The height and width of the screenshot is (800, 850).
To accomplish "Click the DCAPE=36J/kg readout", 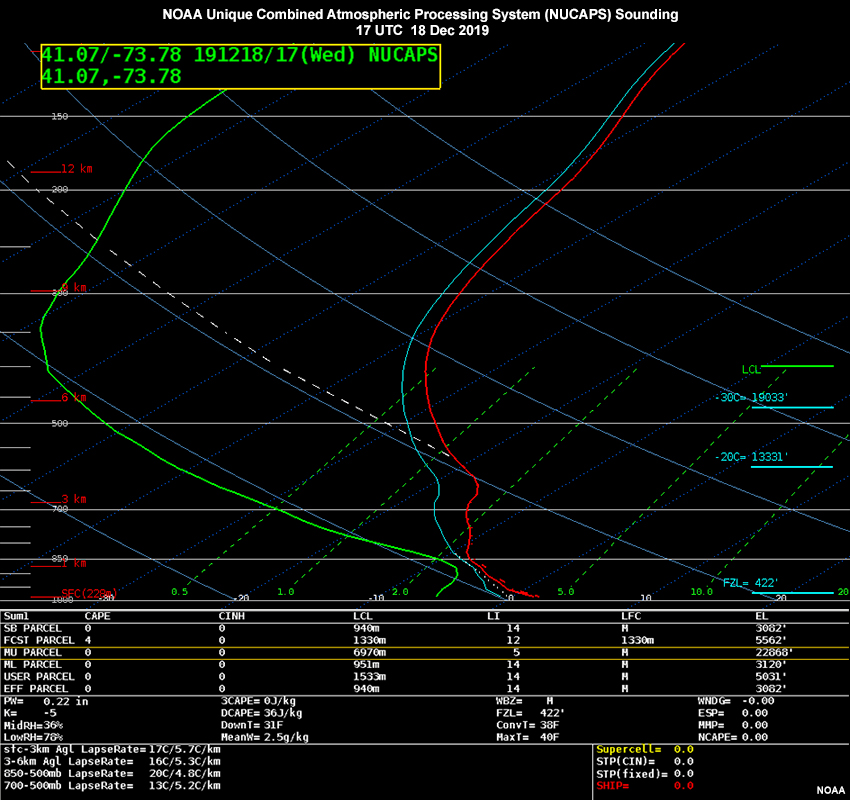I will click(x=261, y=713).
